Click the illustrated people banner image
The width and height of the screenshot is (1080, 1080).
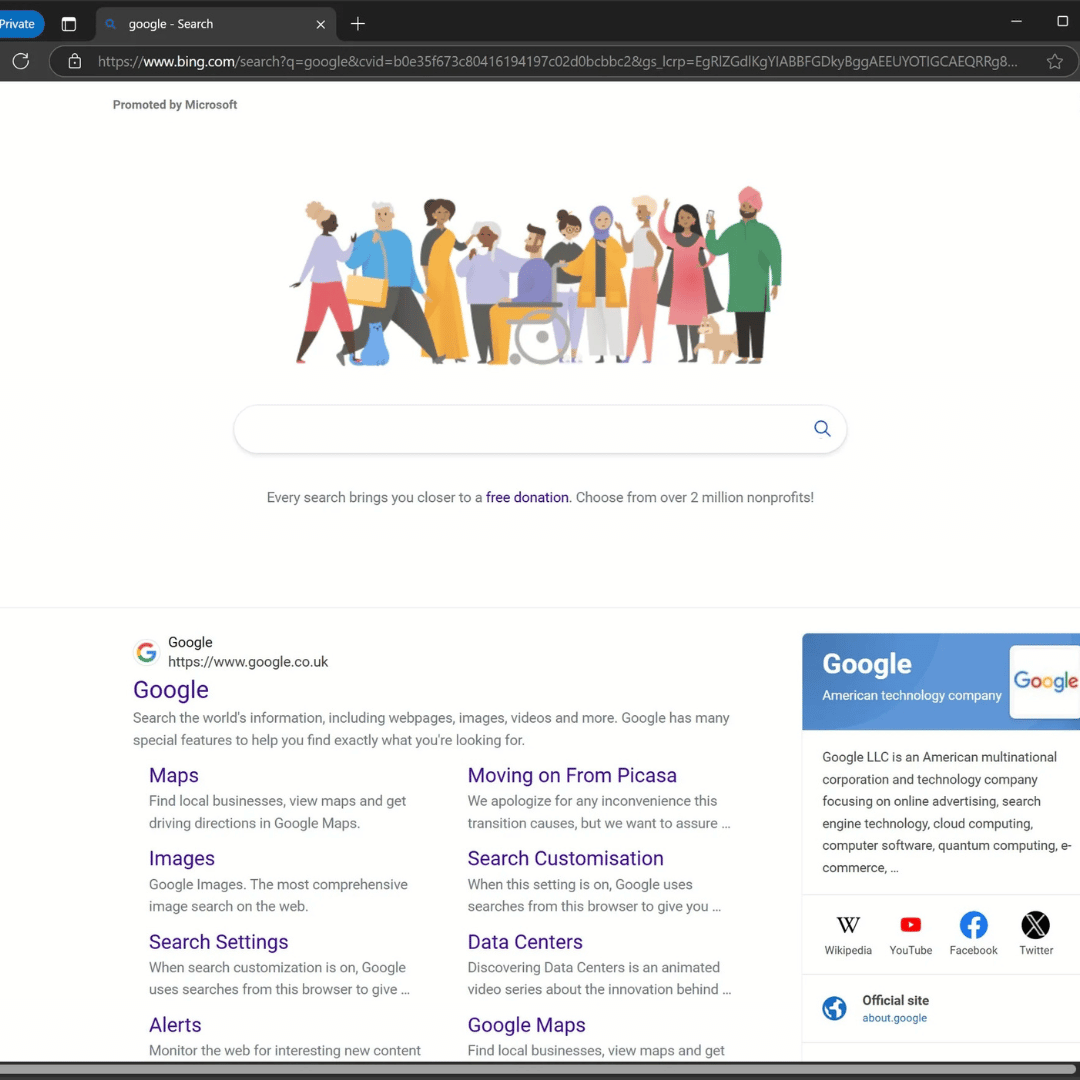point(537,274)
